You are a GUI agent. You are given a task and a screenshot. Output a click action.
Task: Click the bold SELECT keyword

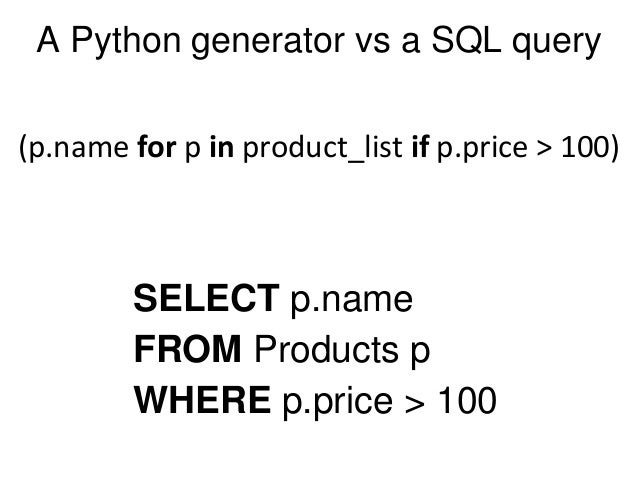click(206, 299)
